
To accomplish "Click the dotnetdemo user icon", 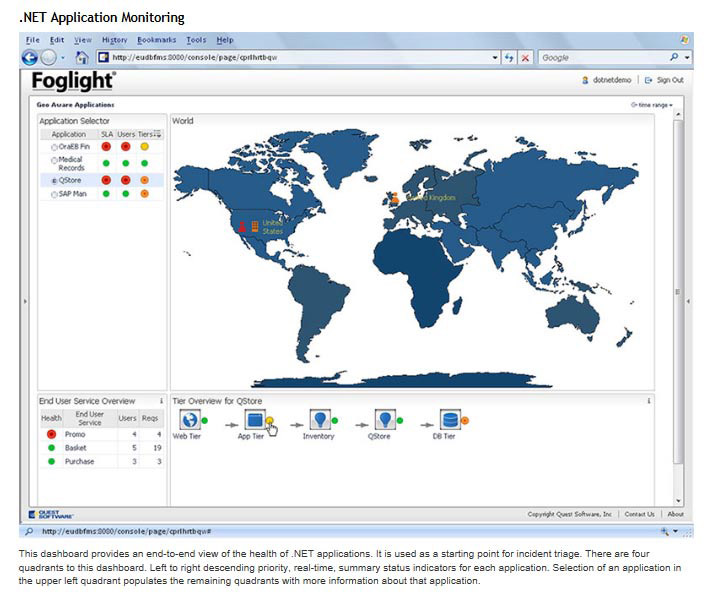I will (585, 80).
